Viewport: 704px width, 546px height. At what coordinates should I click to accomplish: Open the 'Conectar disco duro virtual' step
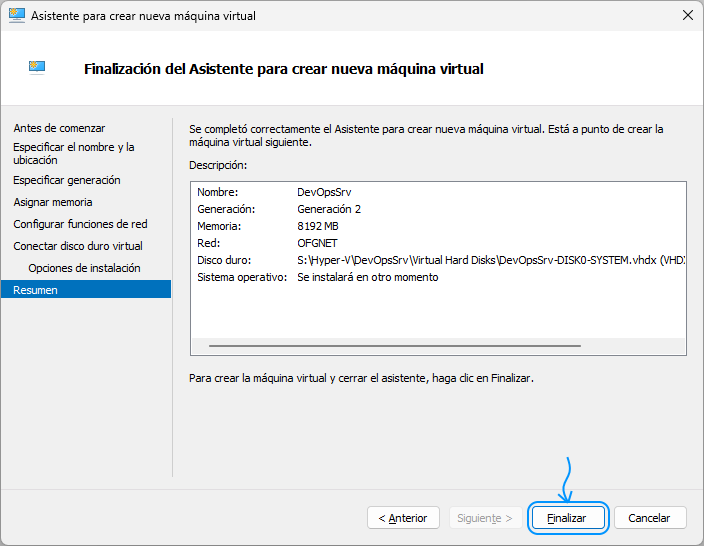(78, 246)
